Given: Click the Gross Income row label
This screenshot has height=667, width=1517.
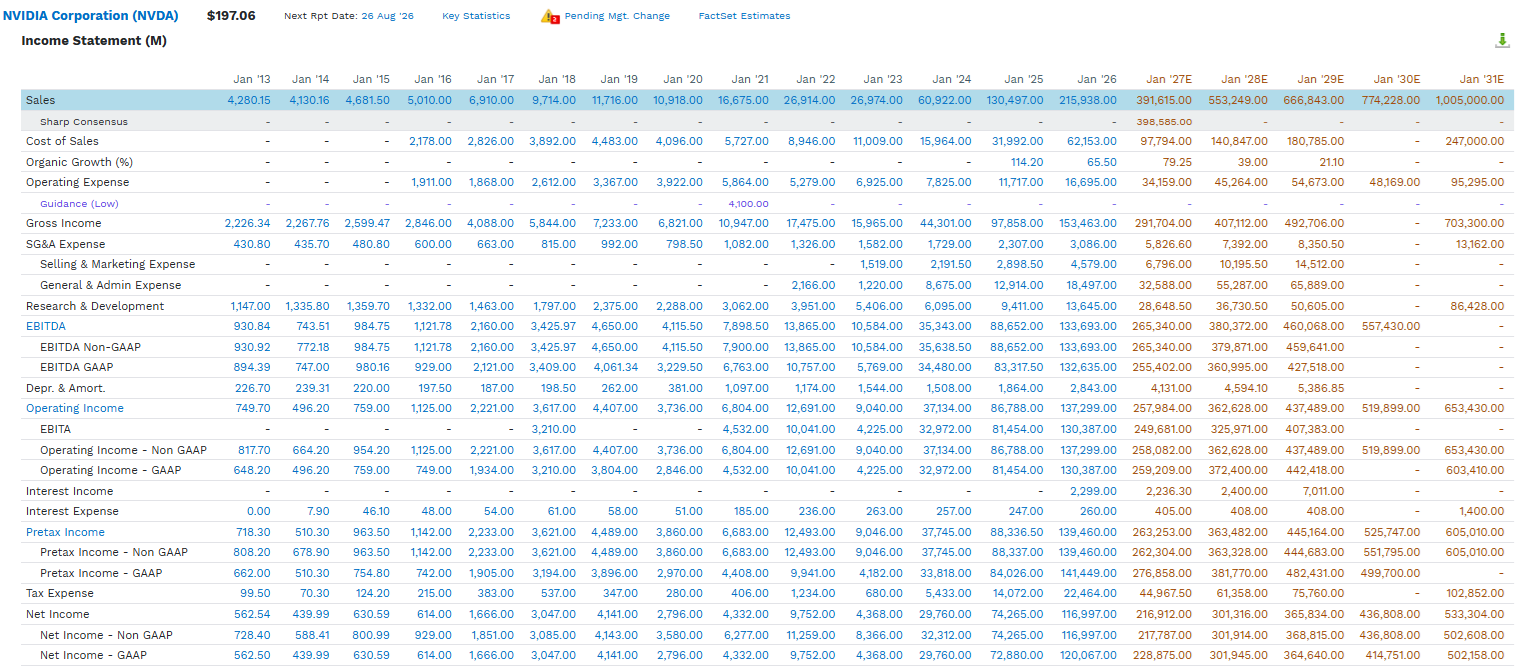Looking at the screenshot, I should pyautogui.click(x=65, y=223).
